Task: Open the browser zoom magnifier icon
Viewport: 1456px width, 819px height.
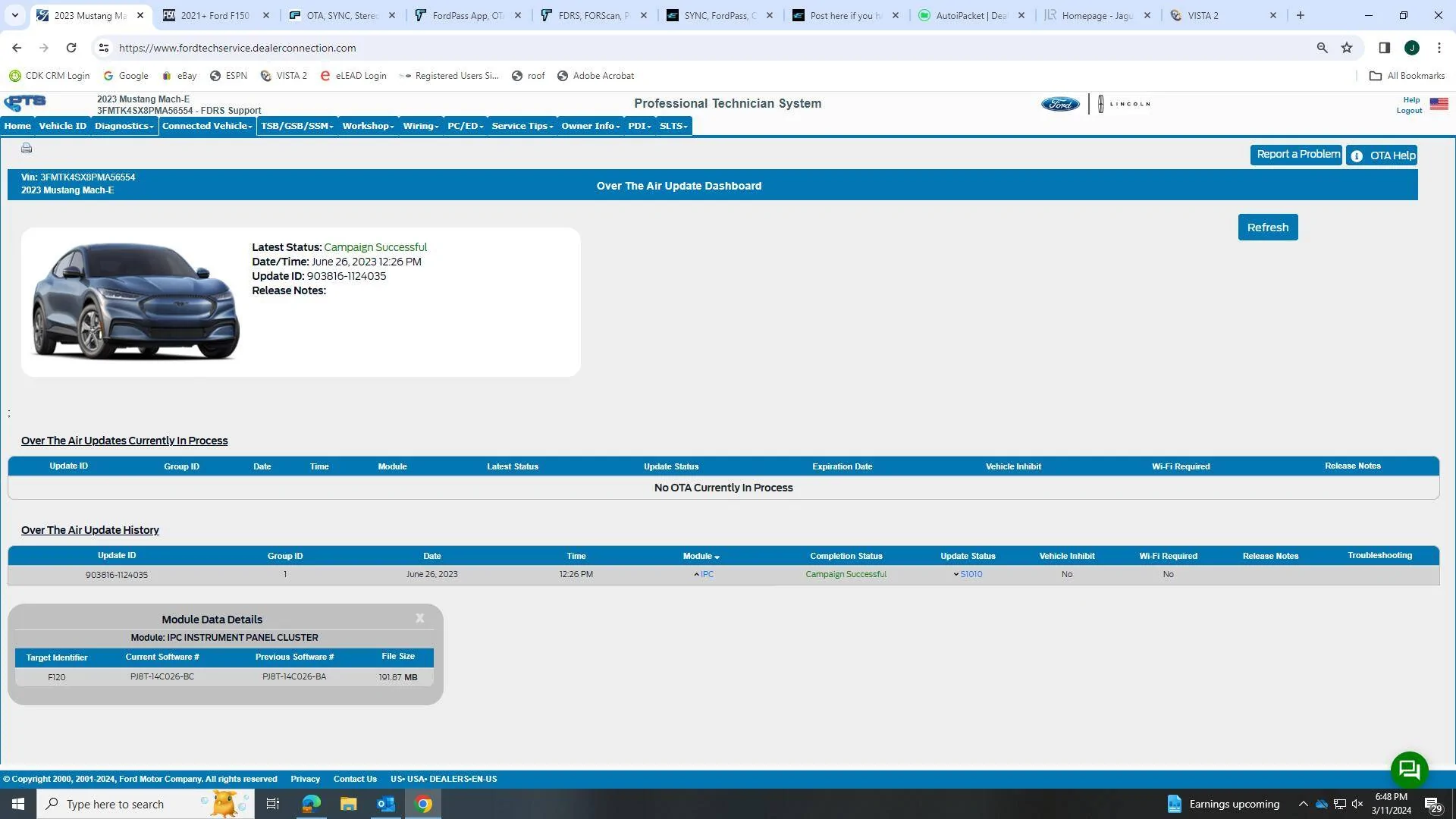Action: [x=1322, y=48]
